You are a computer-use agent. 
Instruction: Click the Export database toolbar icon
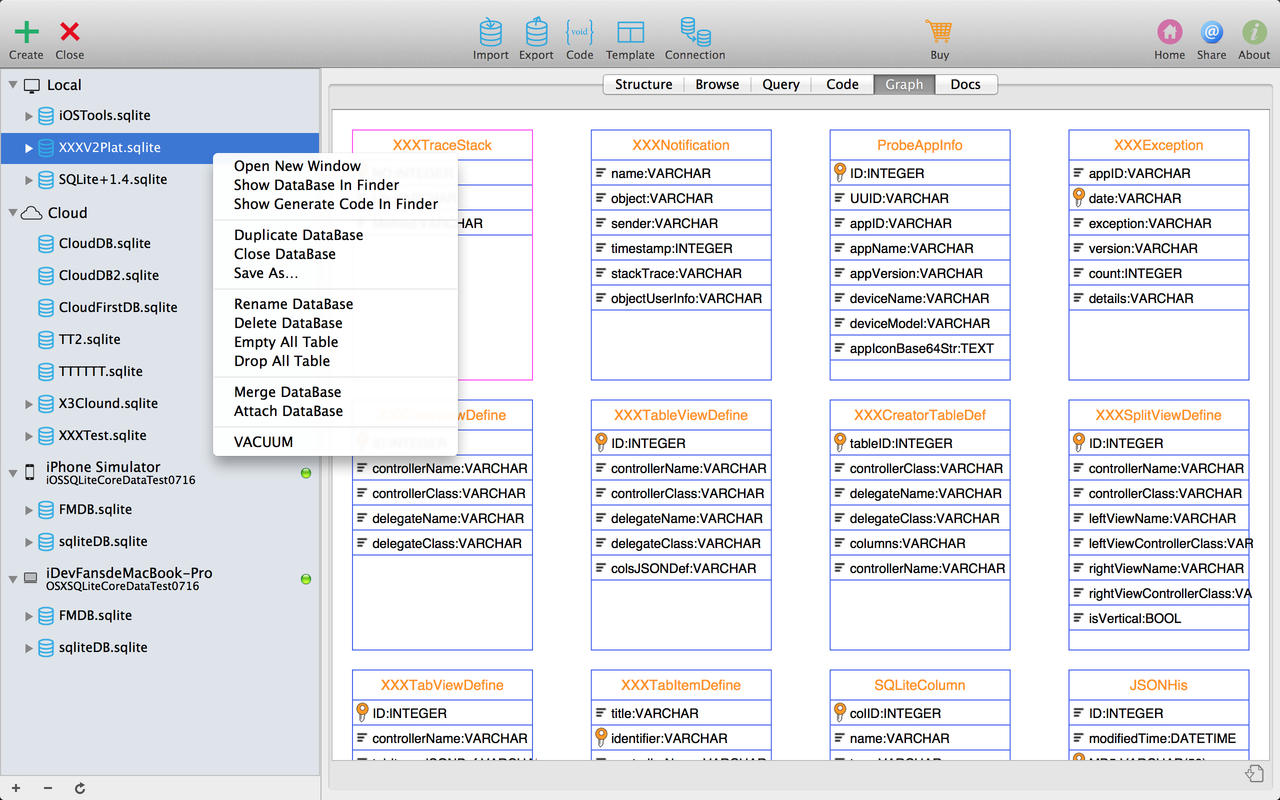(536, 33)
